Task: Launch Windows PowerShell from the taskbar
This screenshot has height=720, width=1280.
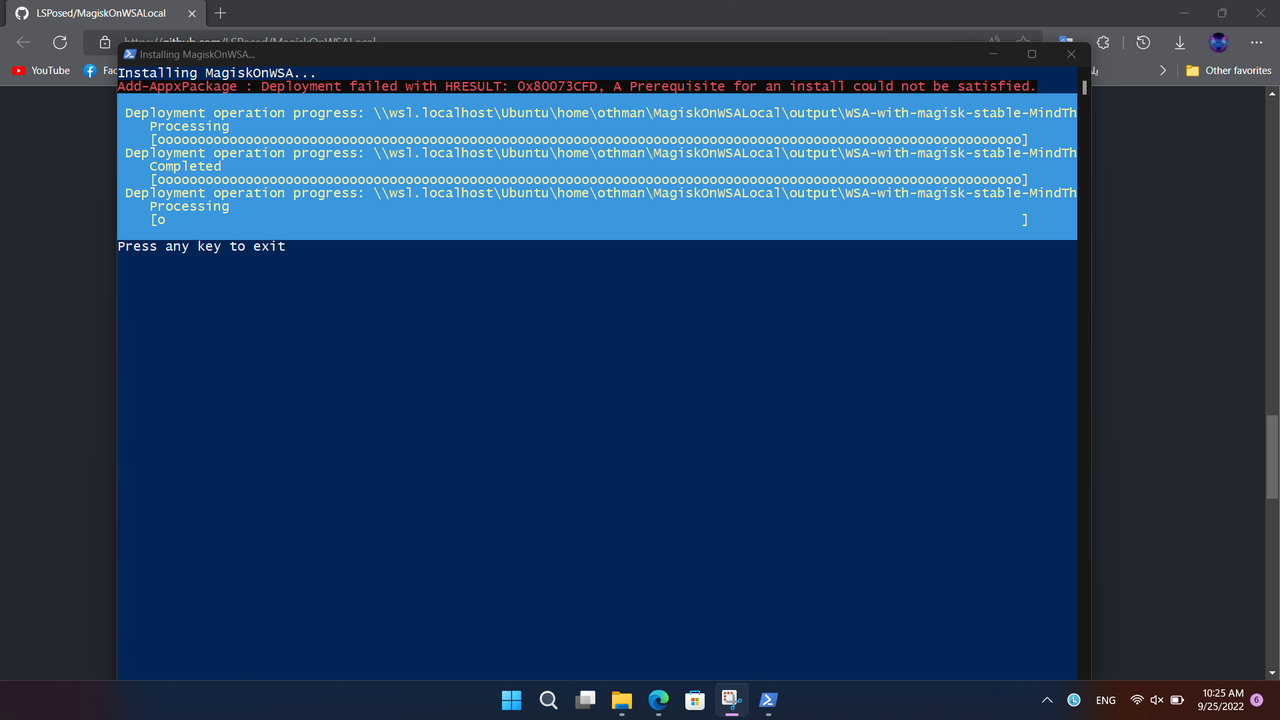Action: [768, 700]
